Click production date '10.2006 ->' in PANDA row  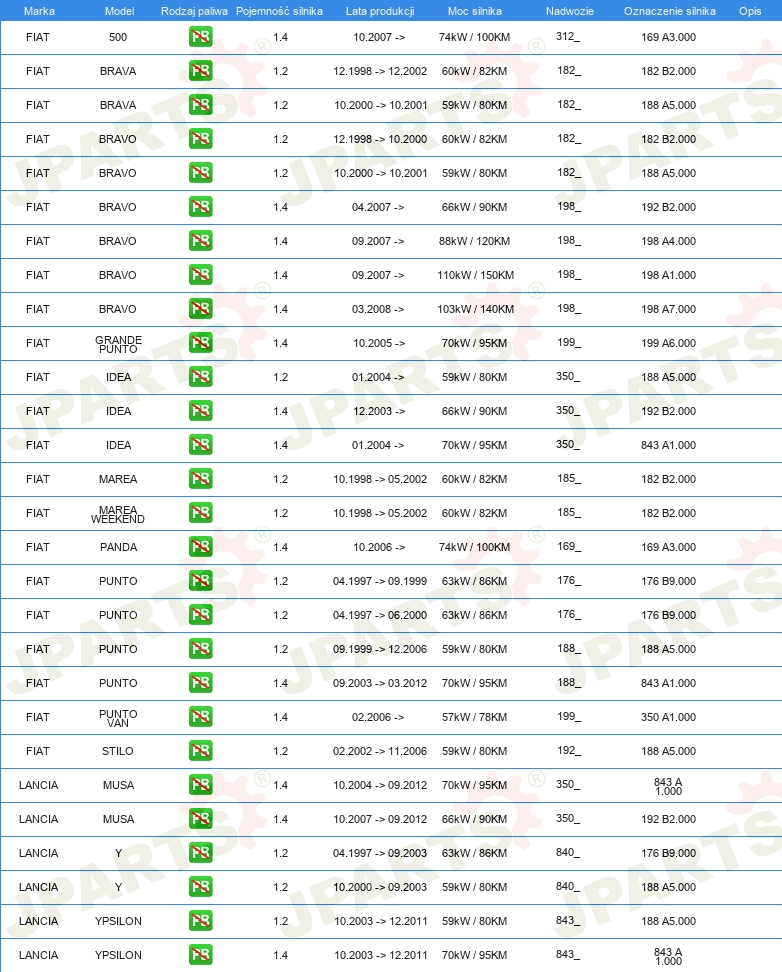pyautogui.click(x=379, y=547)
